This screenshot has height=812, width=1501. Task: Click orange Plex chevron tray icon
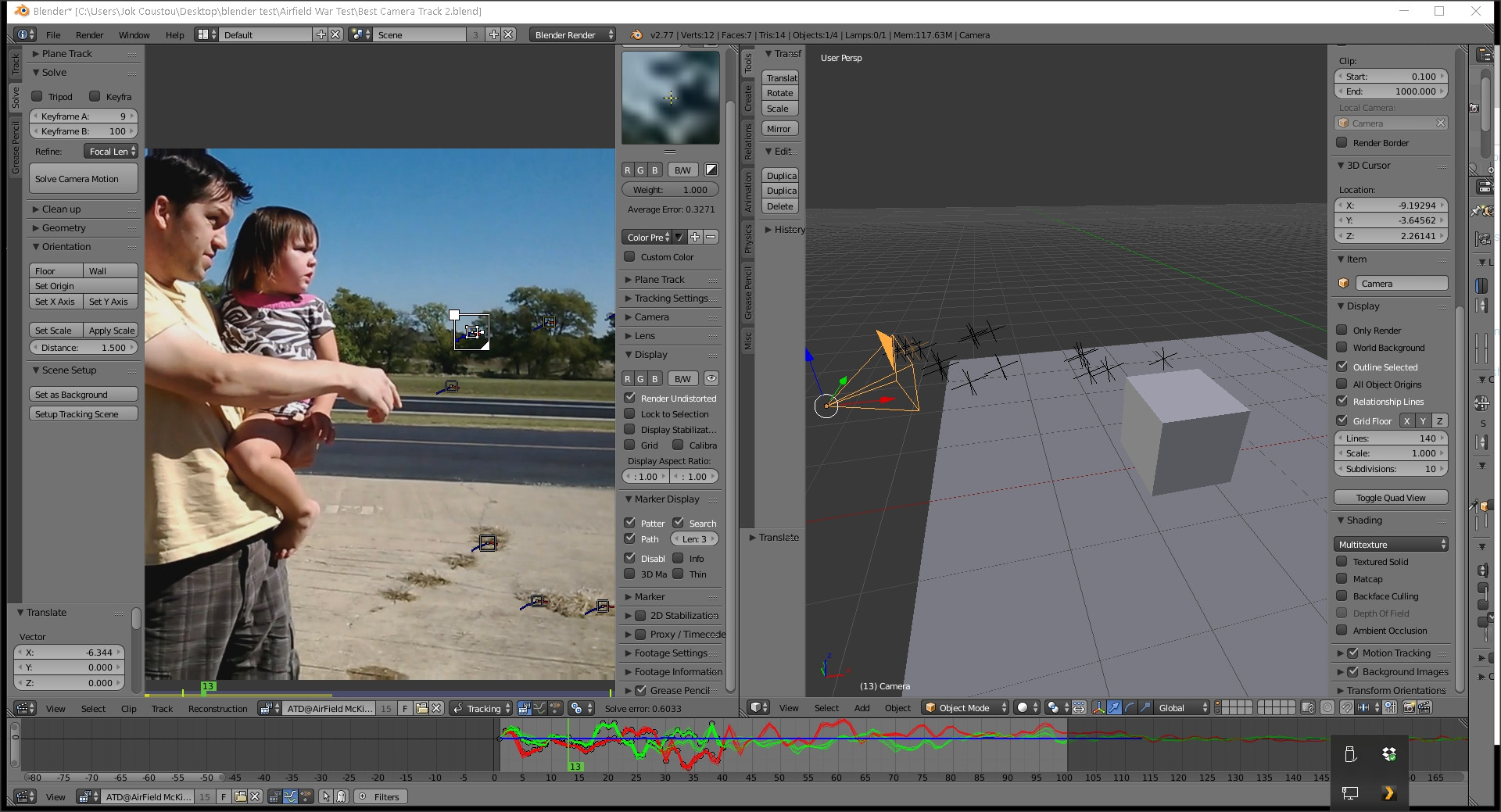1388,792
